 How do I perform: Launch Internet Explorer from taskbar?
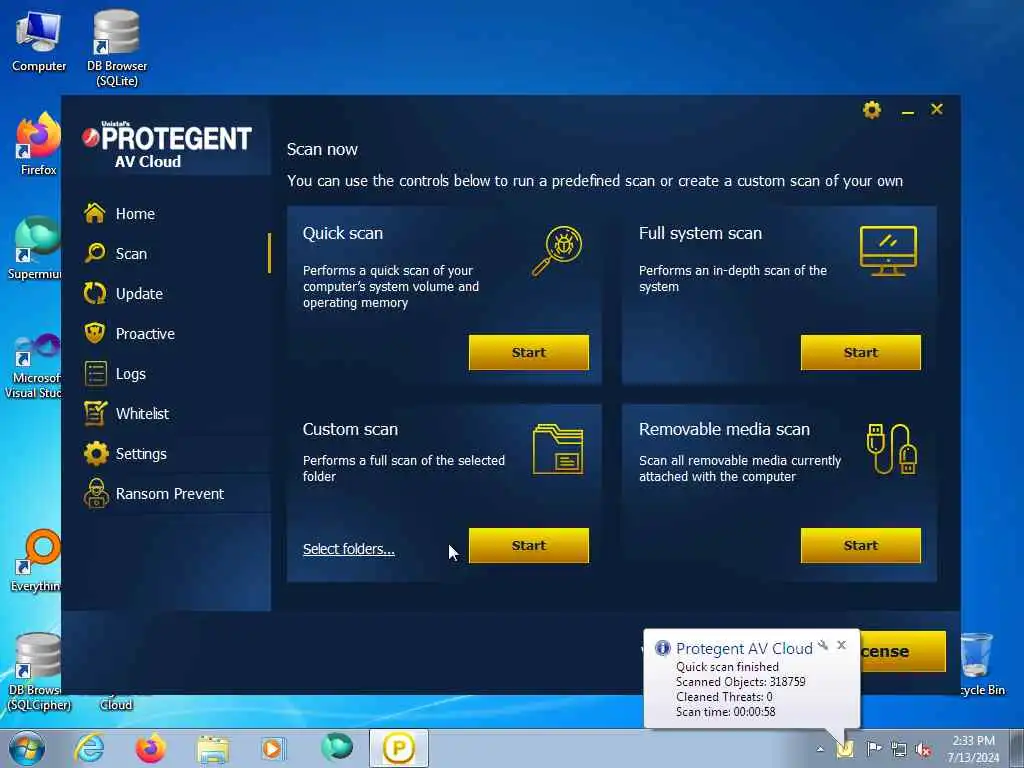89,748
